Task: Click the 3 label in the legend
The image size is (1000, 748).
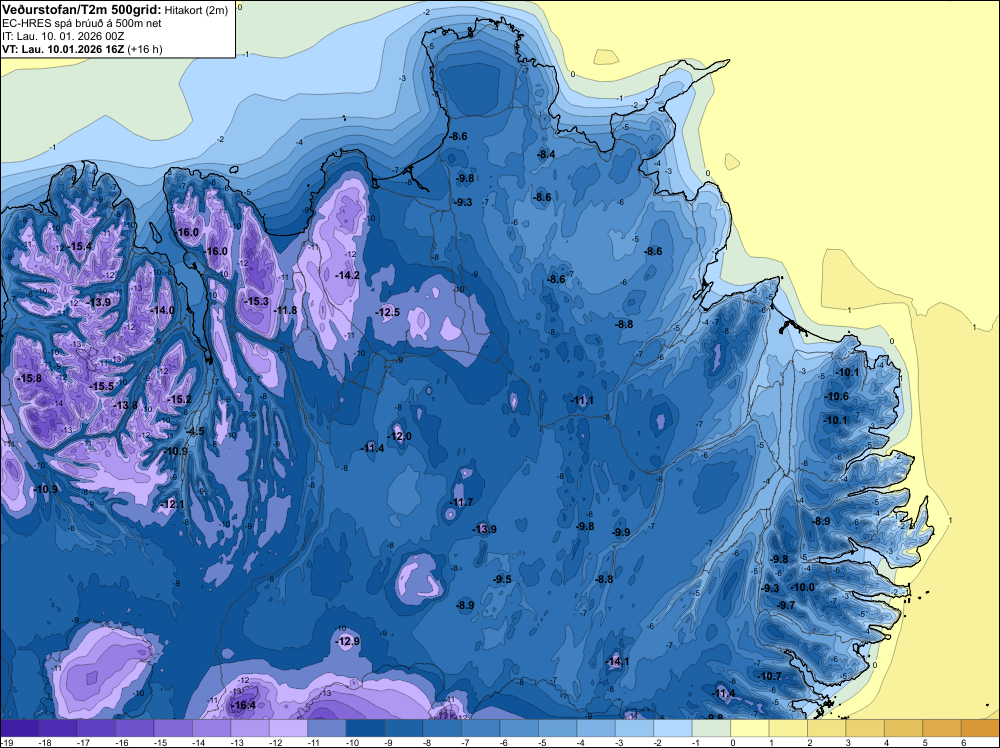Action: 848,742
